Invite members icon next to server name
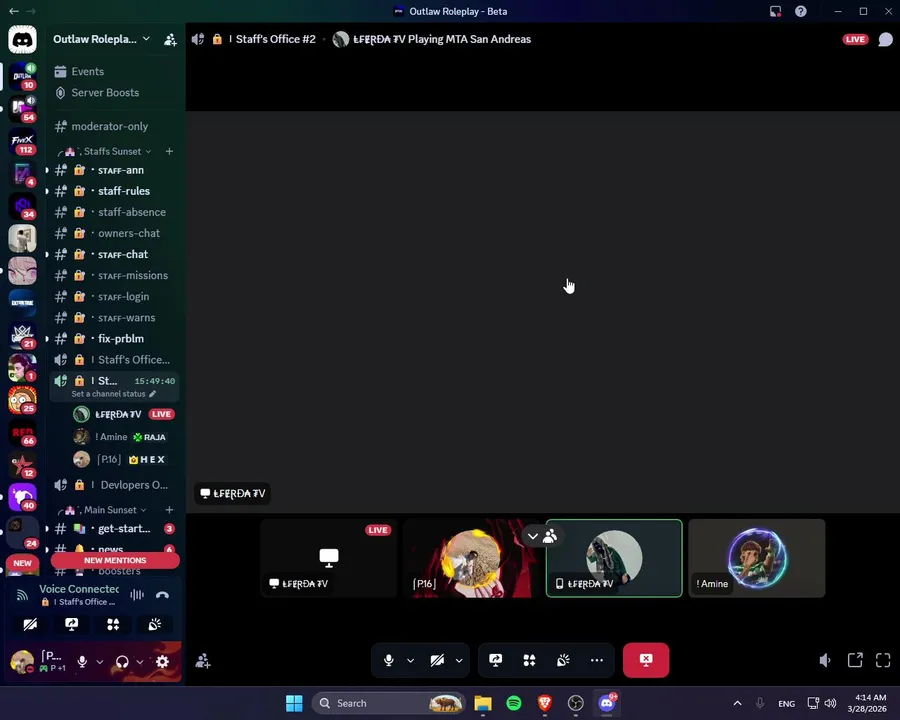Image resolution: width=900 pixels, height=720 pixels. click(x=170, y=40)
